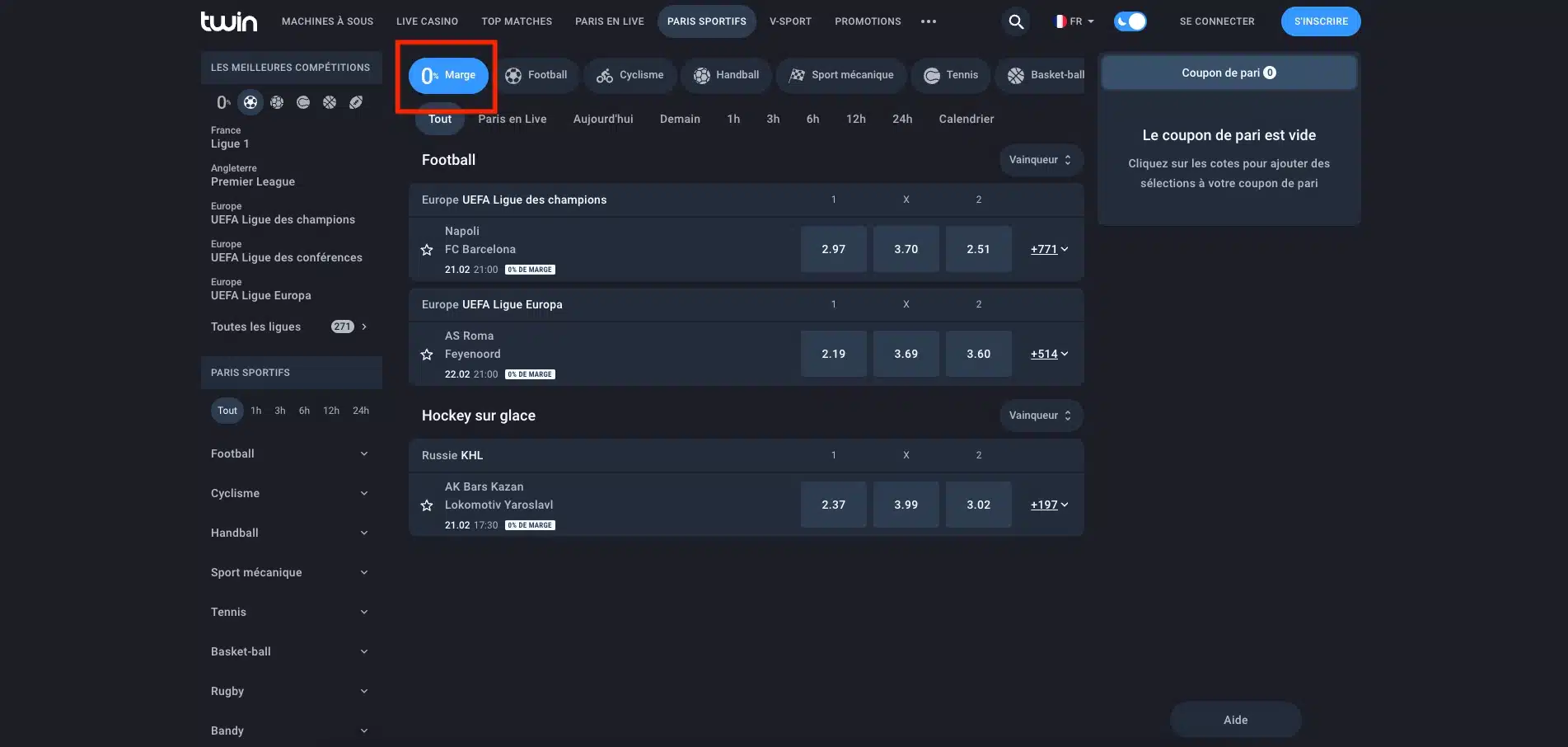Select the football icon in competitions filter
Screen dimensions: 1568x747
[250, 102]
